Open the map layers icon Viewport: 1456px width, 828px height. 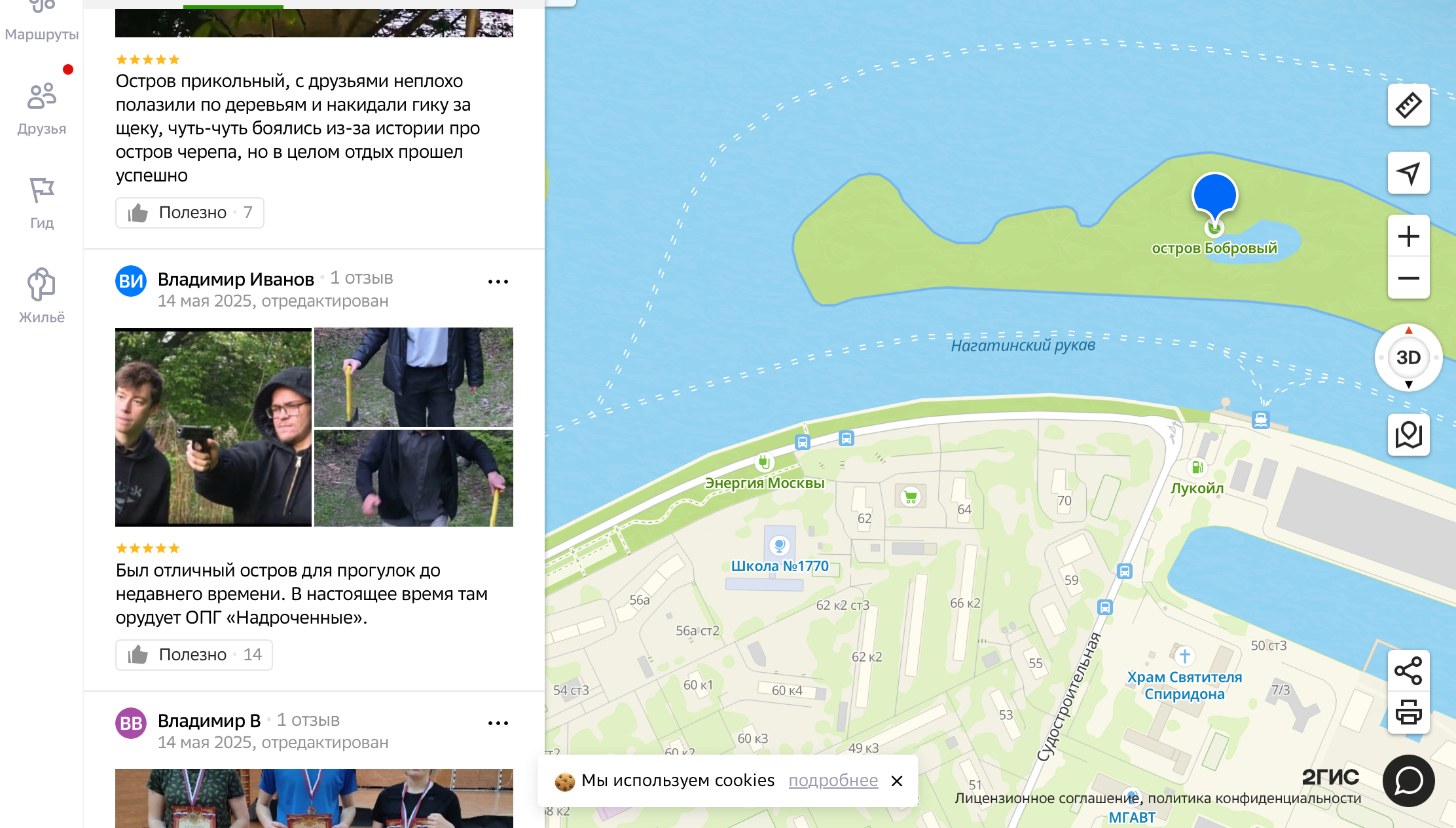click(1408, 435)
